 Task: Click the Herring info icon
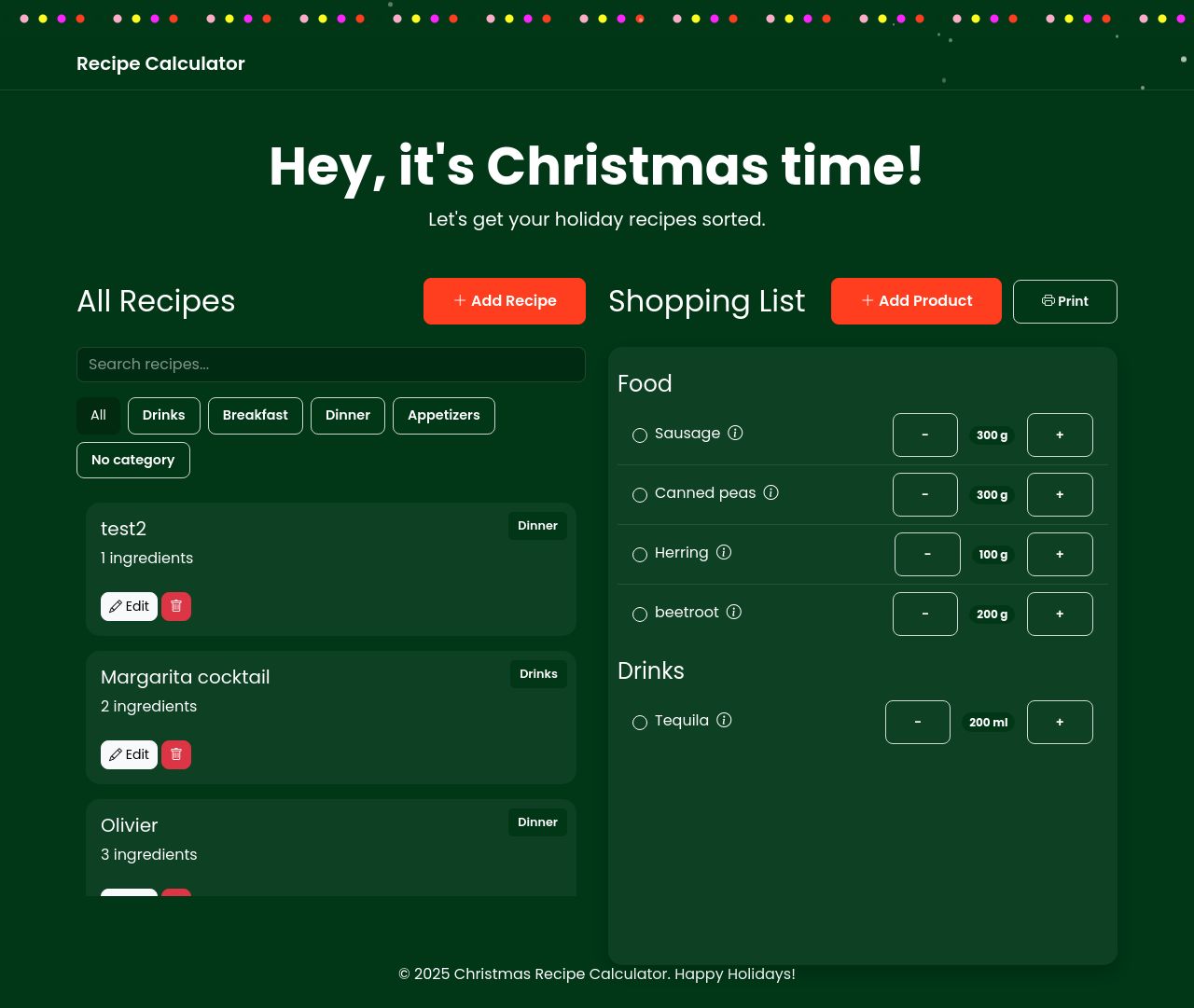tap(724, 552)
